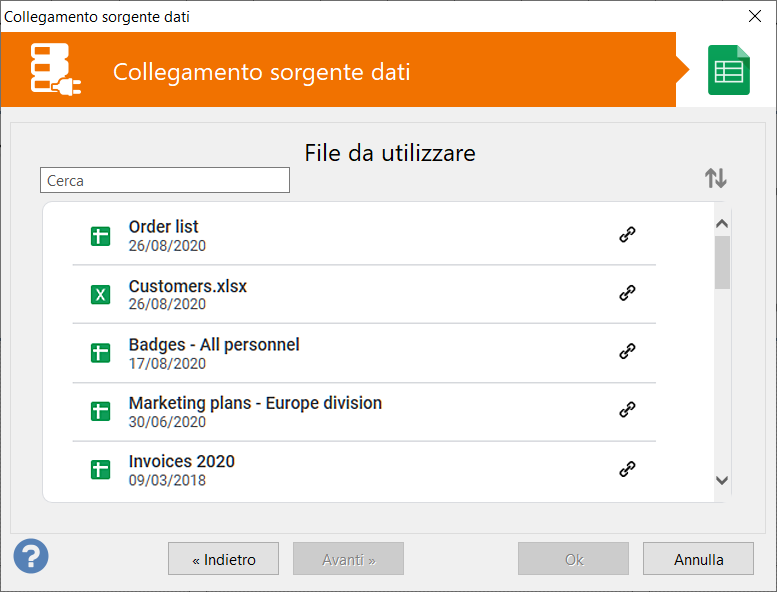Click the link icon for Customers.xlsx
This screenshot has width=777, height=592.
click(x=627, y=293)
